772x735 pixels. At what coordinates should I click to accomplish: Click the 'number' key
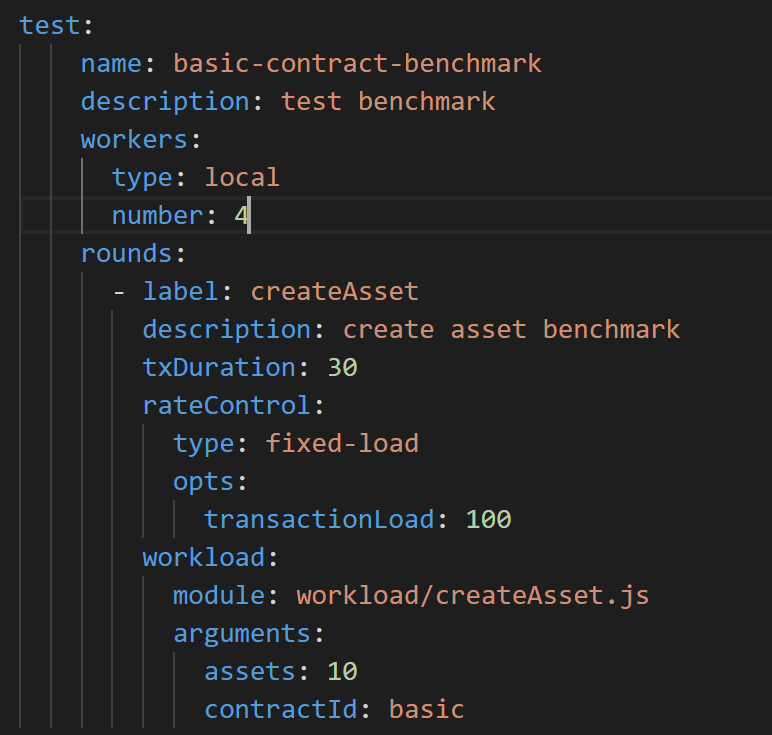[x=158, y=216]
